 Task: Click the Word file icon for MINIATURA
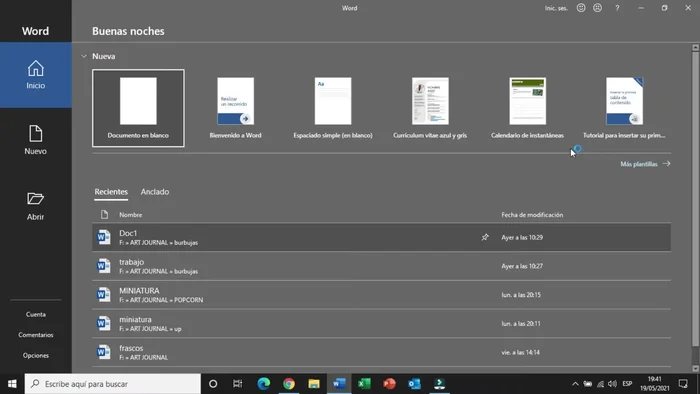(x=104, y=294)
